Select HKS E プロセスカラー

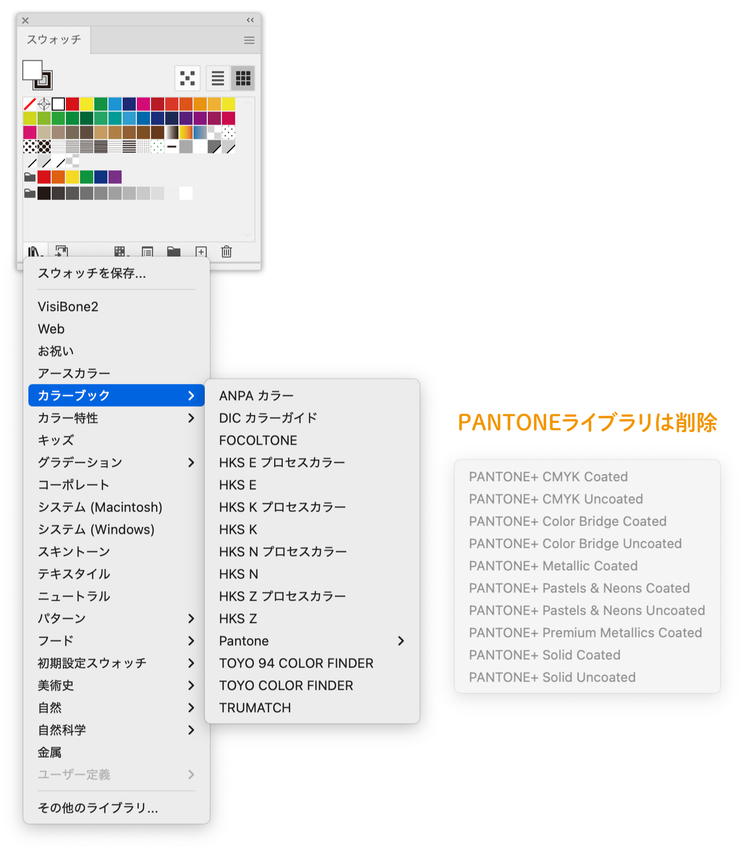pyautogui.click(x=312, y=462)
